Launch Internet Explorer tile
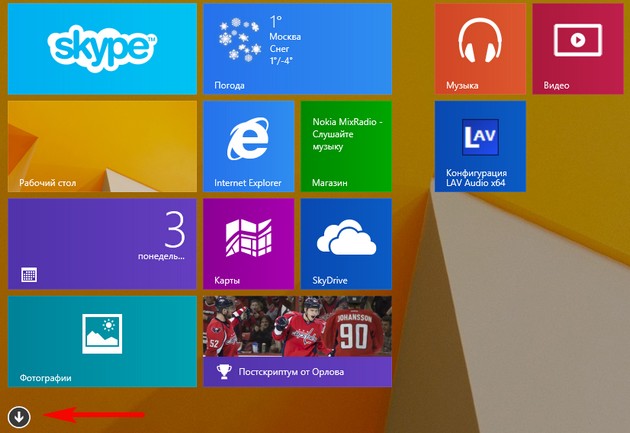 point(249,146)
